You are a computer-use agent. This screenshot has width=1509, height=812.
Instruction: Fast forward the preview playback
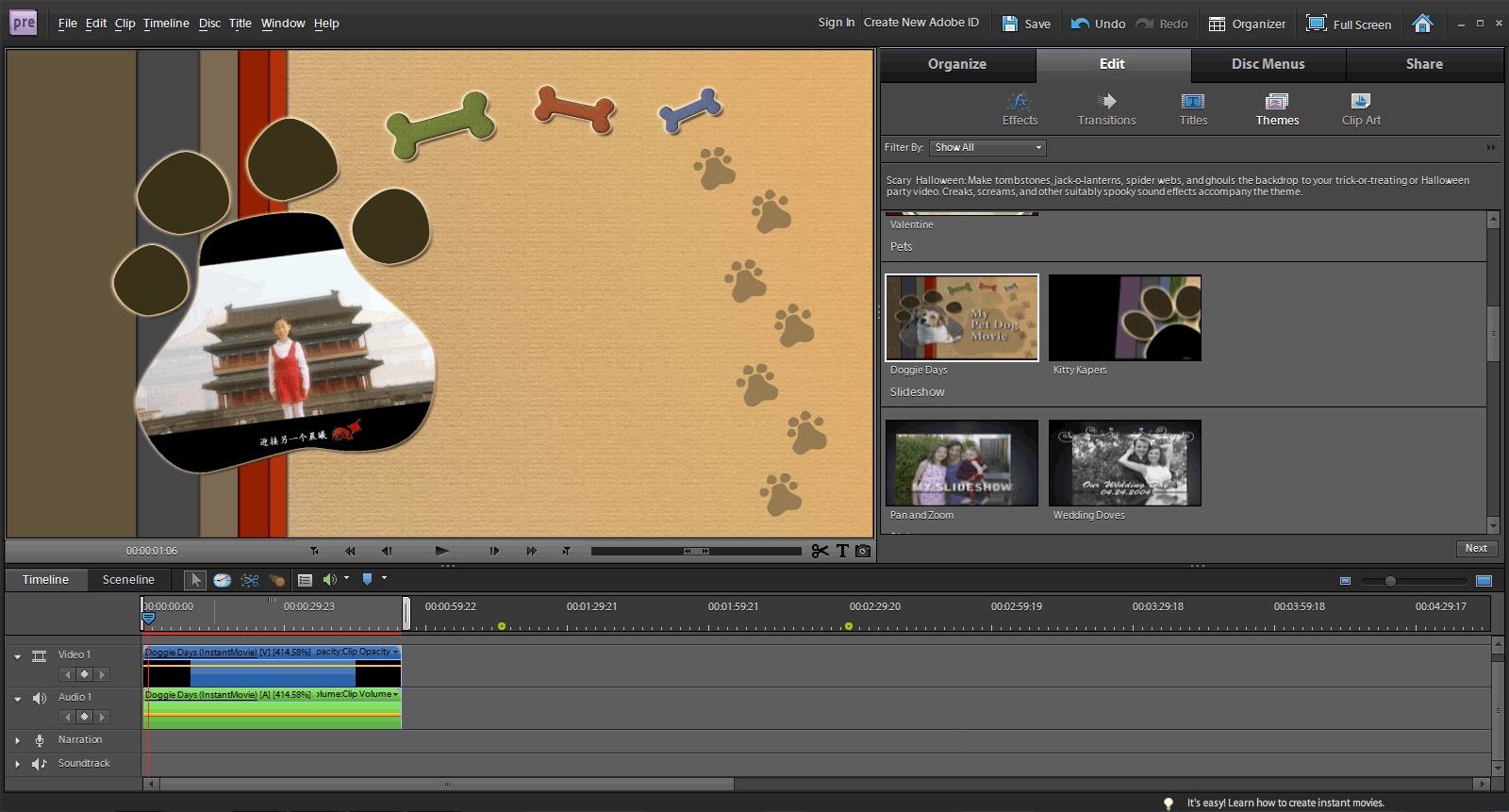(x=532, y=551)
